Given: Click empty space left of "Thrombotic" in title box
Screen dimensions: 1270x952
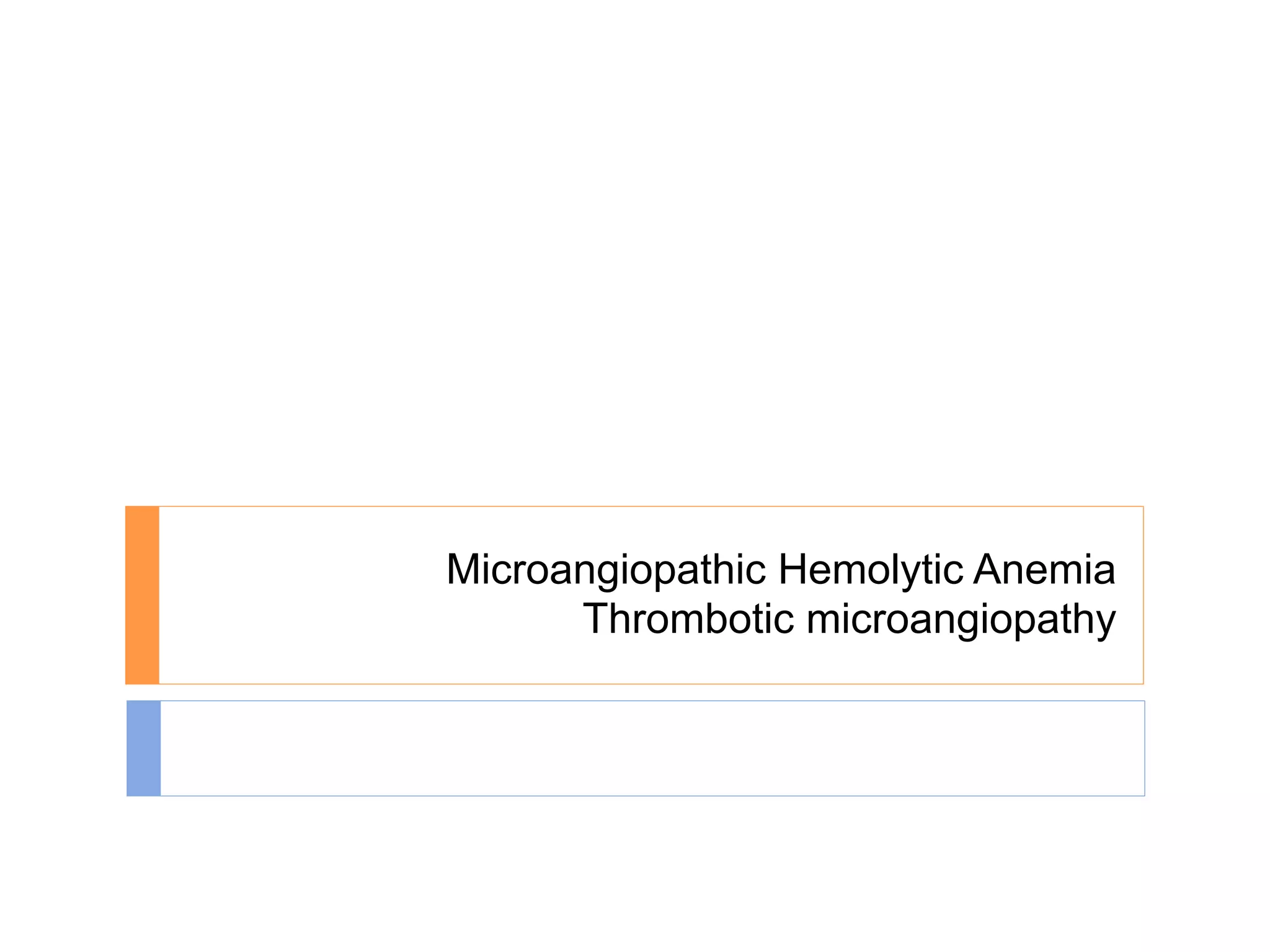Looking at the screenshot, I should click(x=372, y=620).
